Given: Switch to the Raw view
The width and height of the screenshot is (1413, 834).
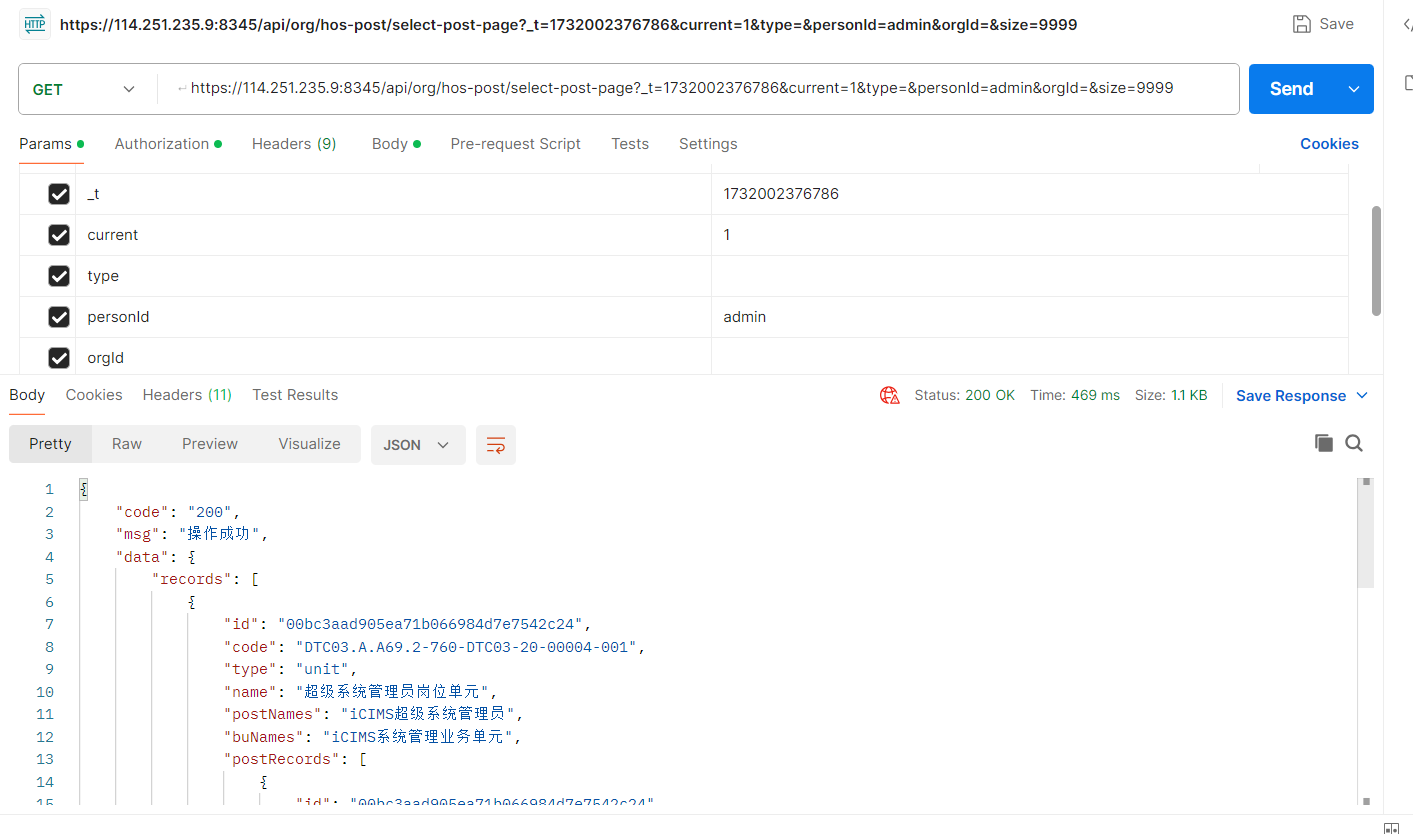Looking at the screenshot, I should coord(127,444).
